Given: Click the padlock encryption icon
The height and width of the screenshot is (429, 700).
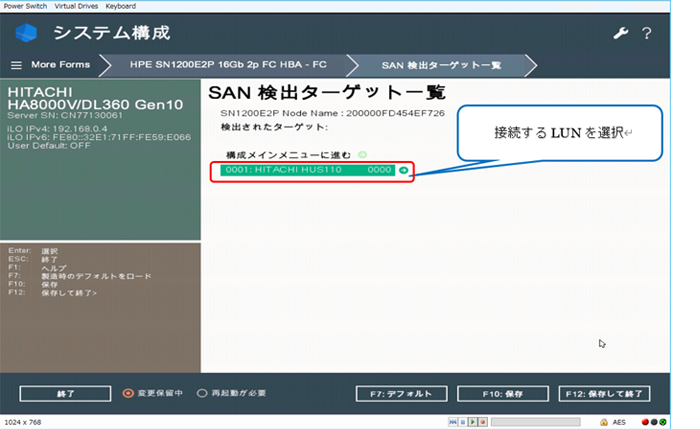Looking at the screenshot, I should (604, 422).
